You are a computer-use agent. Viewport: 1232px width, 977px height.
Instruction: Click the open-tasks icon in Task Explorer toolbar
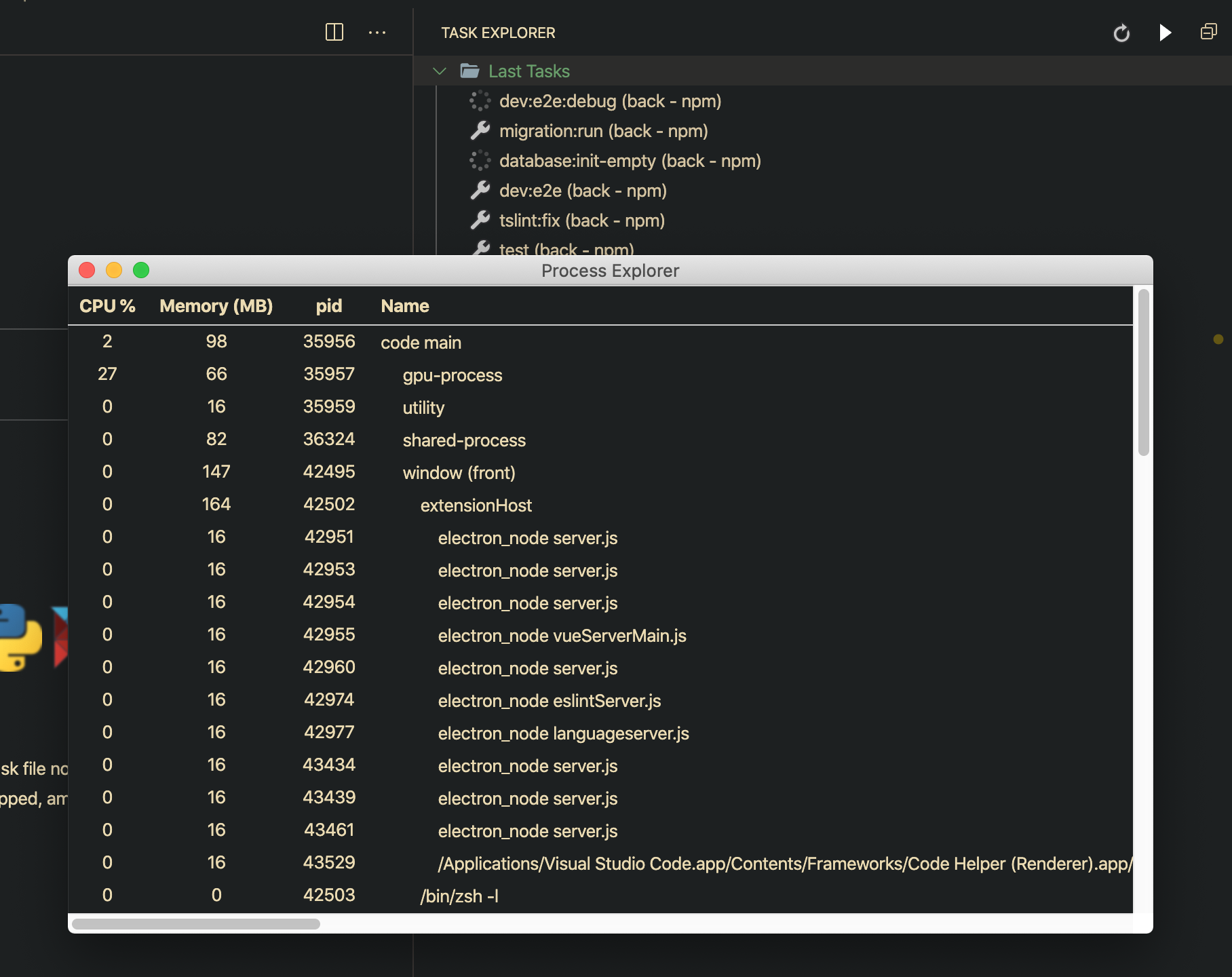coord(1208,32)
